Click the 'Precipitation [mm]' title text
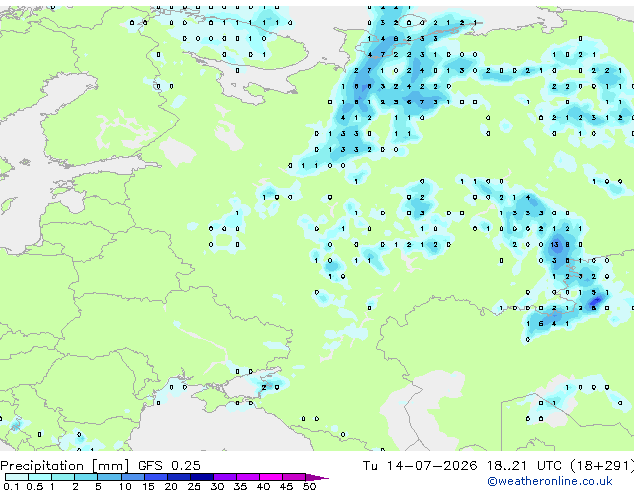The height and width of the screenshot is (490, 634). click(65, 466)
